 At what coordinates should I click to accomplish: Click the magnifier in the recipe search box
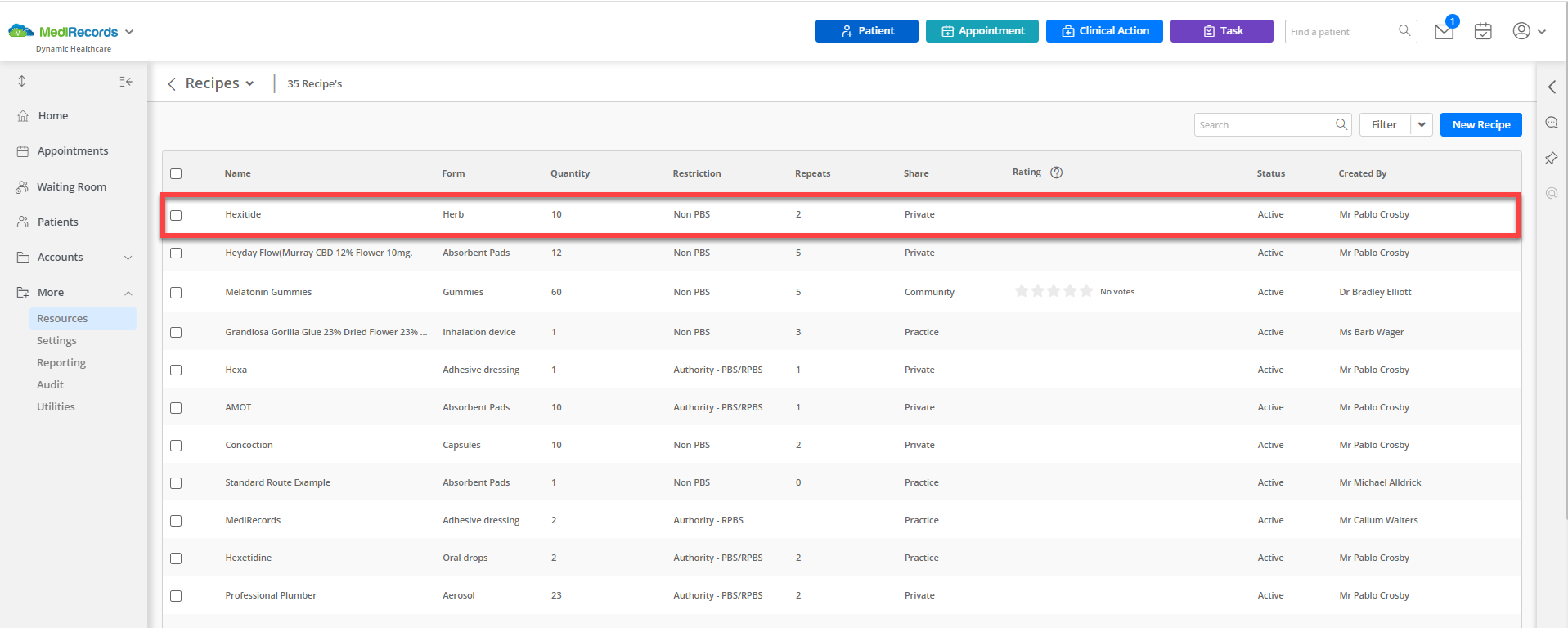(x=1341, y=124)
